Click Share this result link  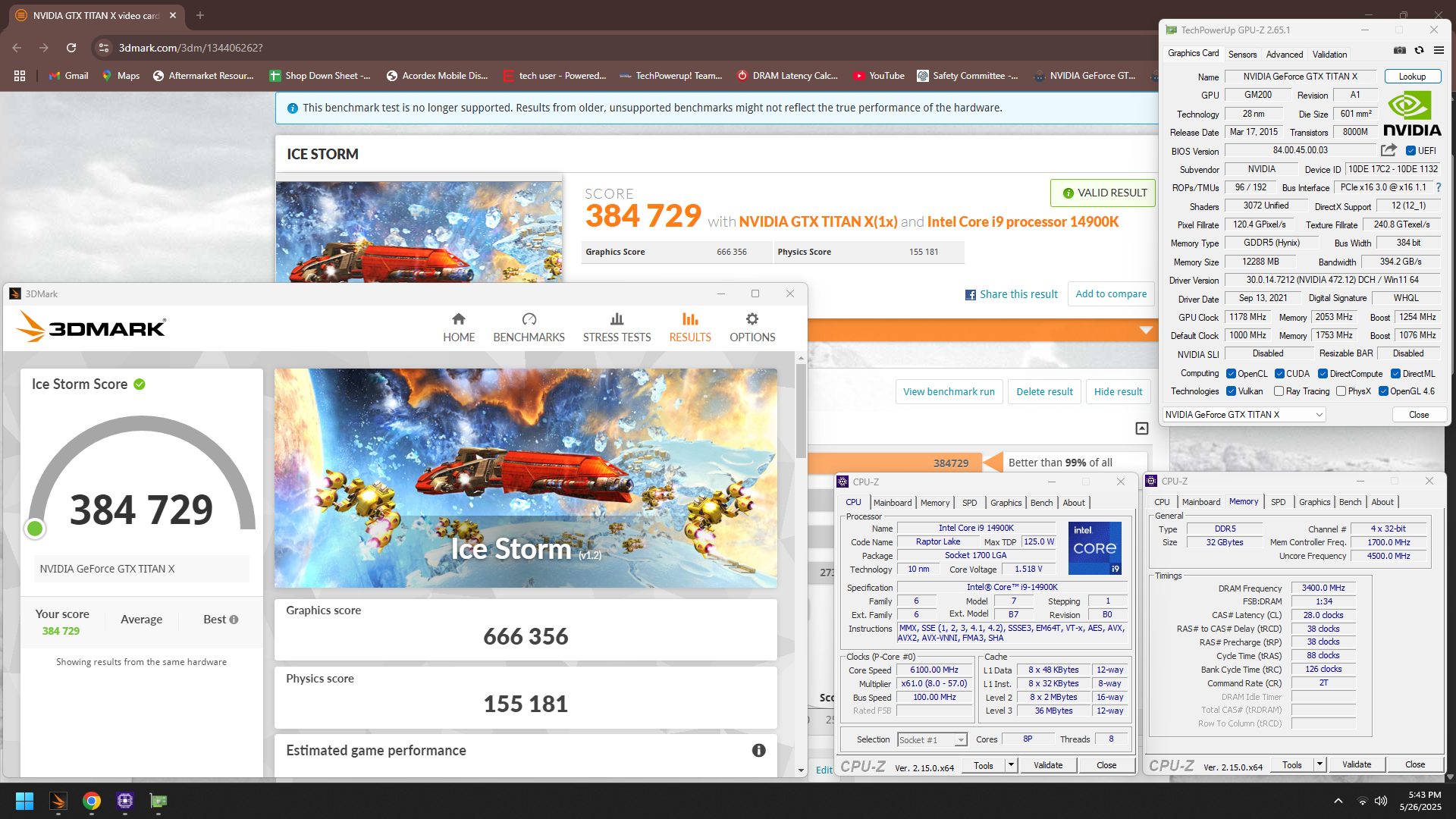click(1012, 294)
